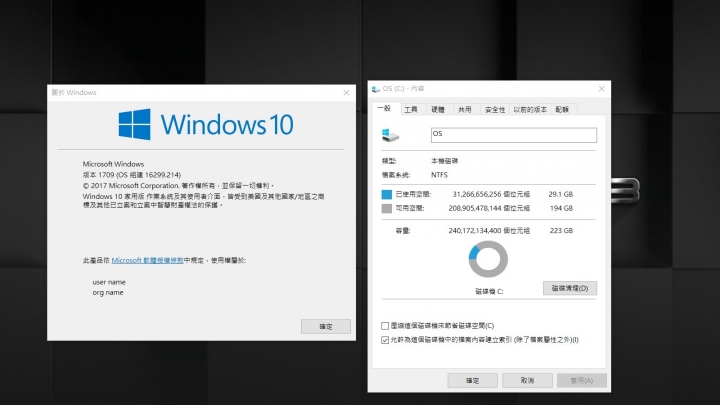Screen dimensions: 720x405
Task: Click the drive icon in properties title bar
Action: (376, 89)
